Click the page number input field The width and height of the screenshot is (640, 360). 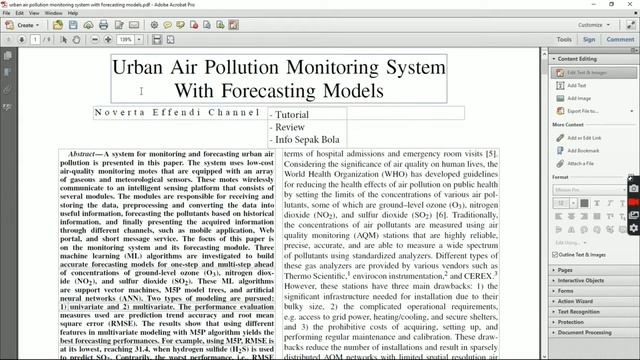tap(36, 40)
